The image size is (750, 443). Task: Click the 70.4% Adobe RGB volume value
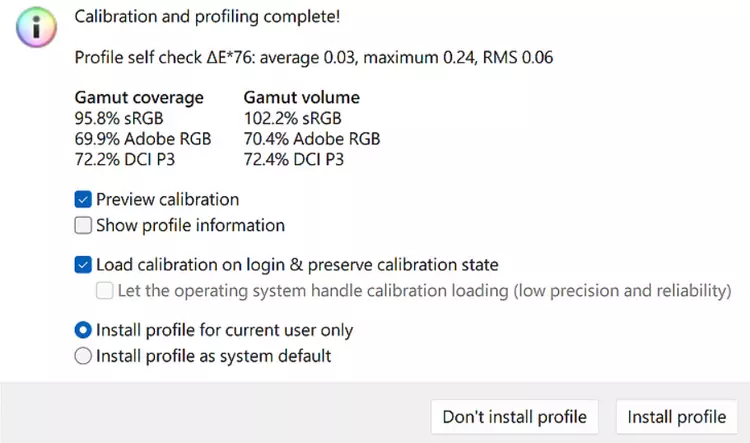coord(311,138)
